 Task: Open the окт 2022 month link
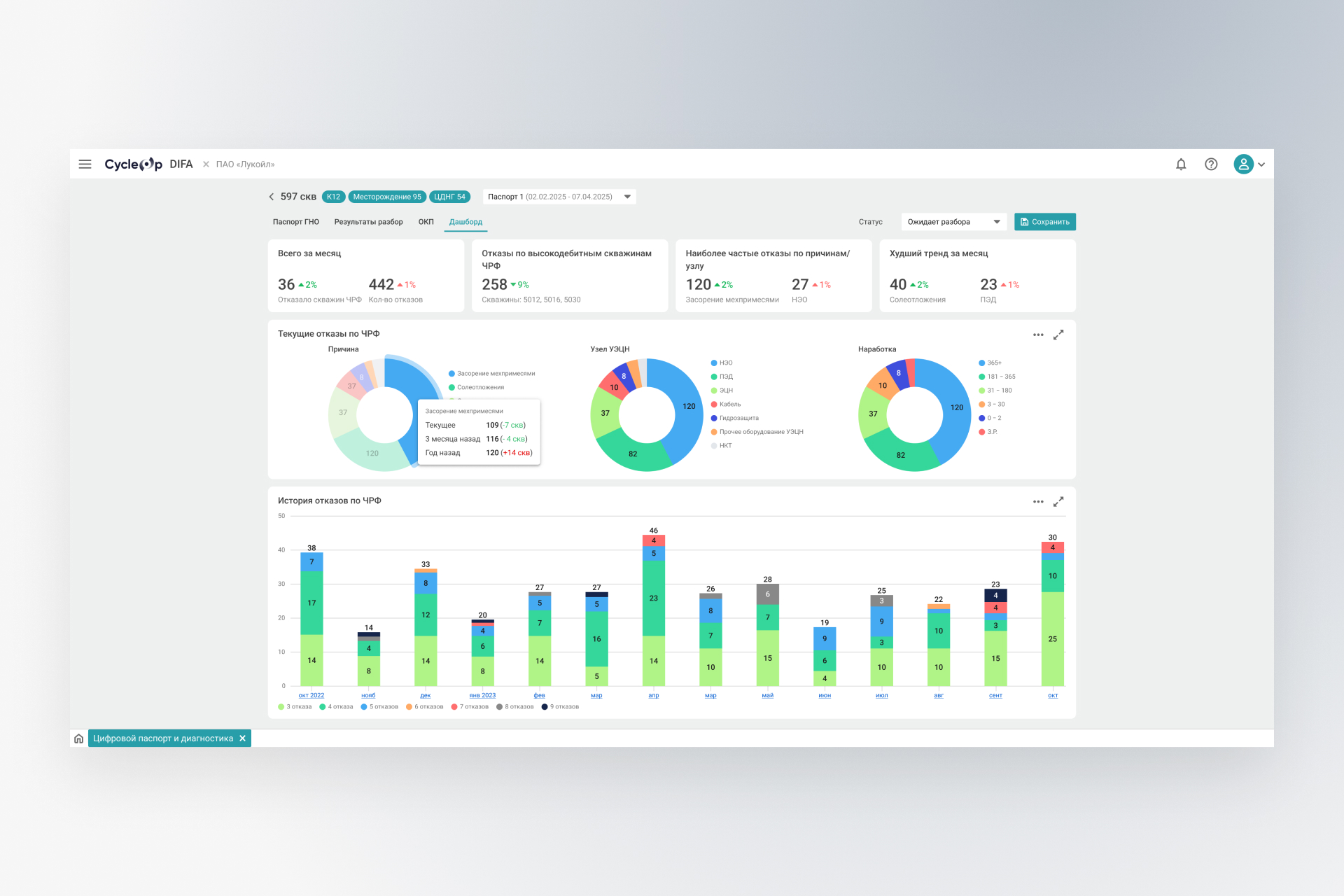(x=311, y=695)
